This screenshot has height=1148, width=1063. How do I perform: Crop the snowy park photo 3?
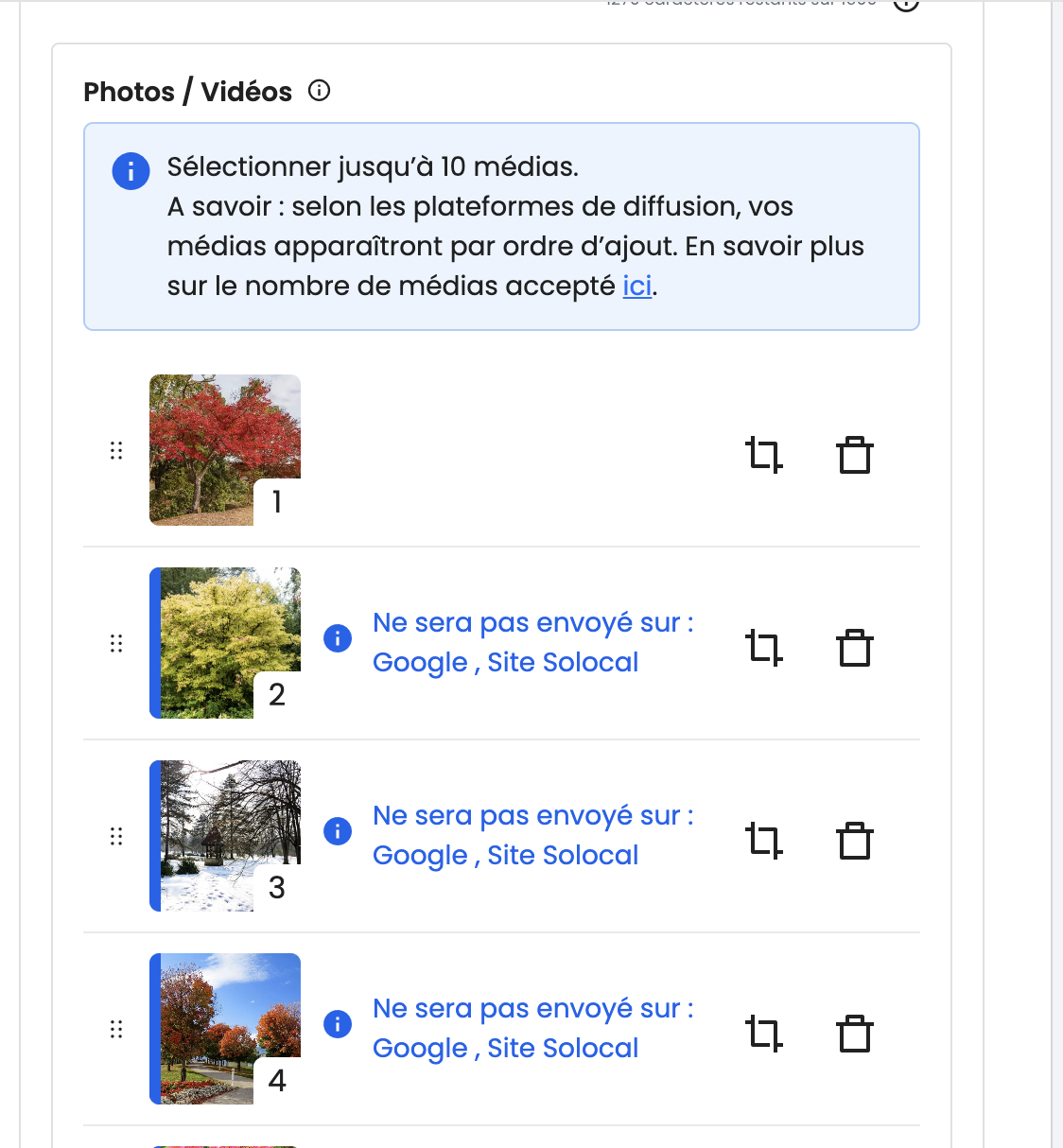(763, 841)
